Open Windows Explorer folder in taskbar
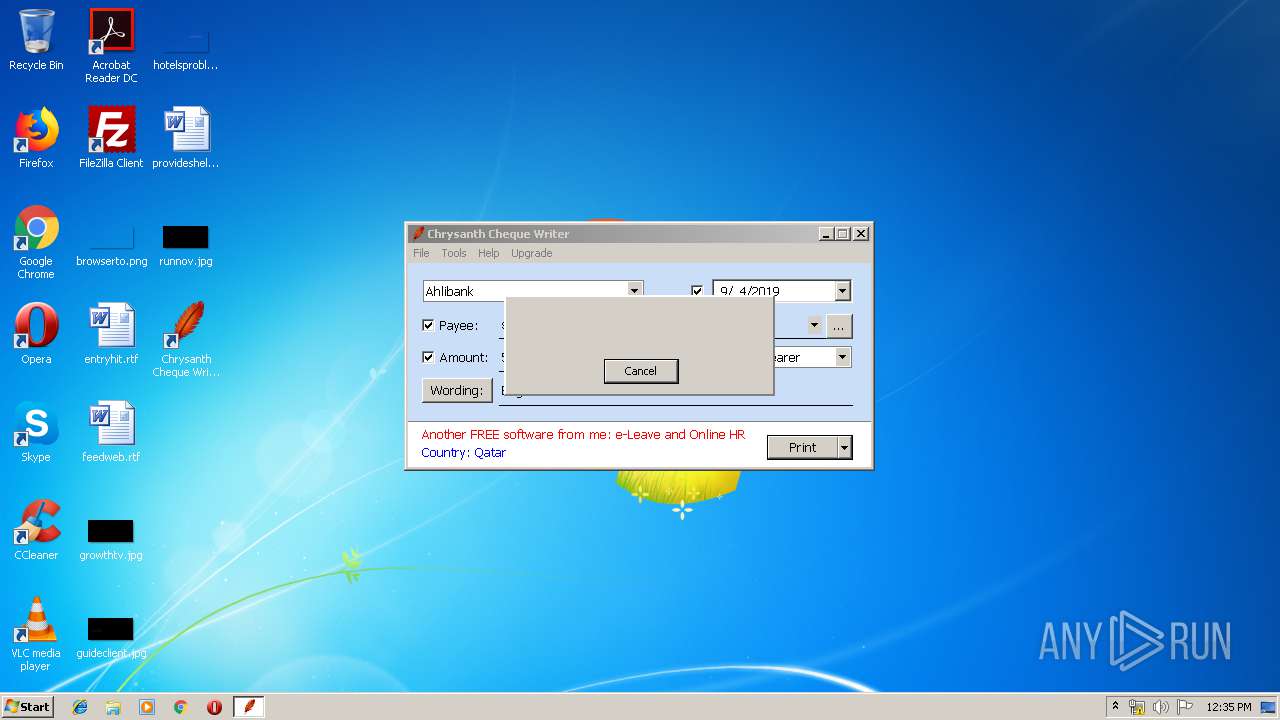The image size is (1280, 720). [113, 707]
